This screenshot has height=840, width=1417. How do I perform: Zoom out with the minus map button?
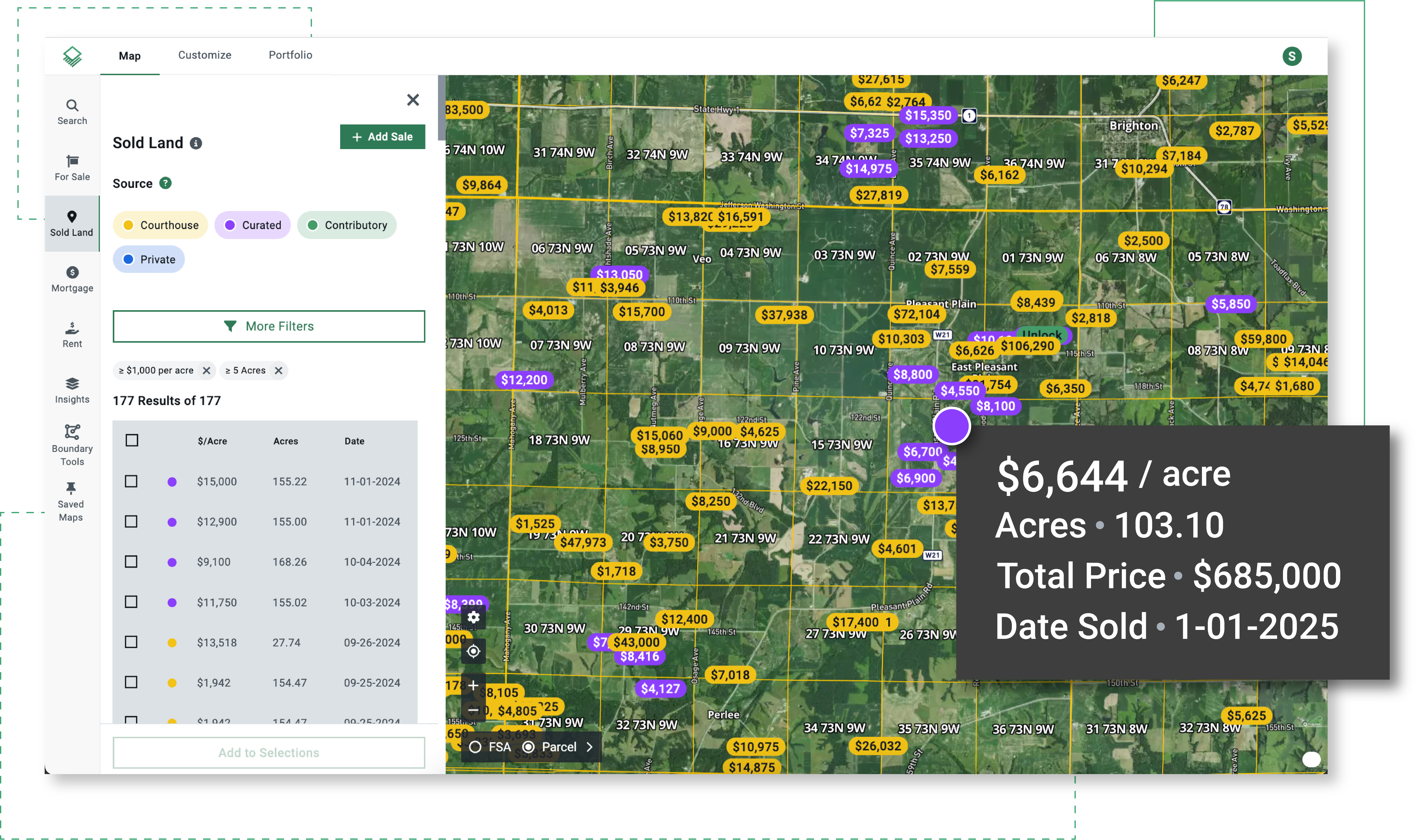(x=473, y=710)
